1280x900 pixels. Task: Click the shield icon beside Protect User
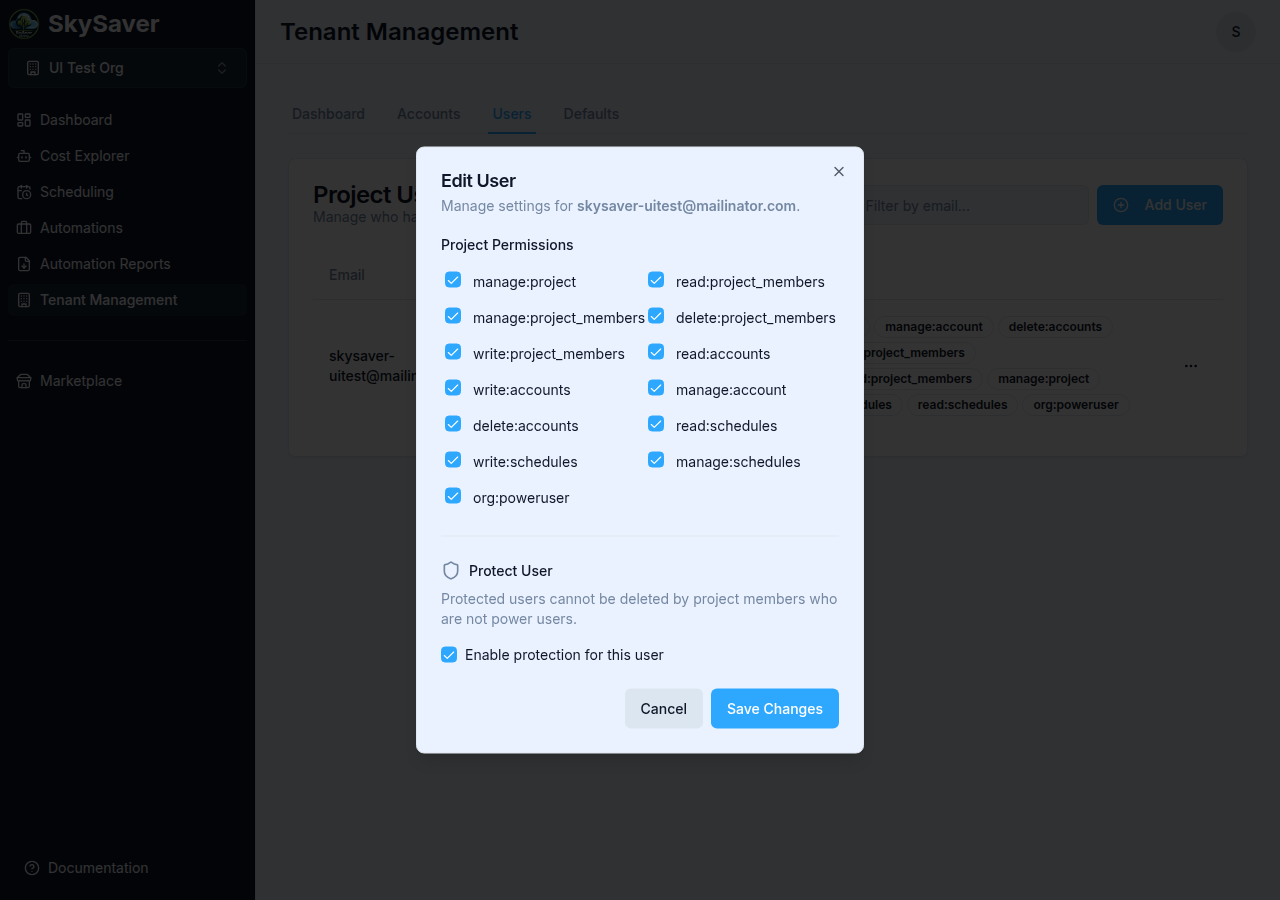pyautogui.click(x=451, y=571)
